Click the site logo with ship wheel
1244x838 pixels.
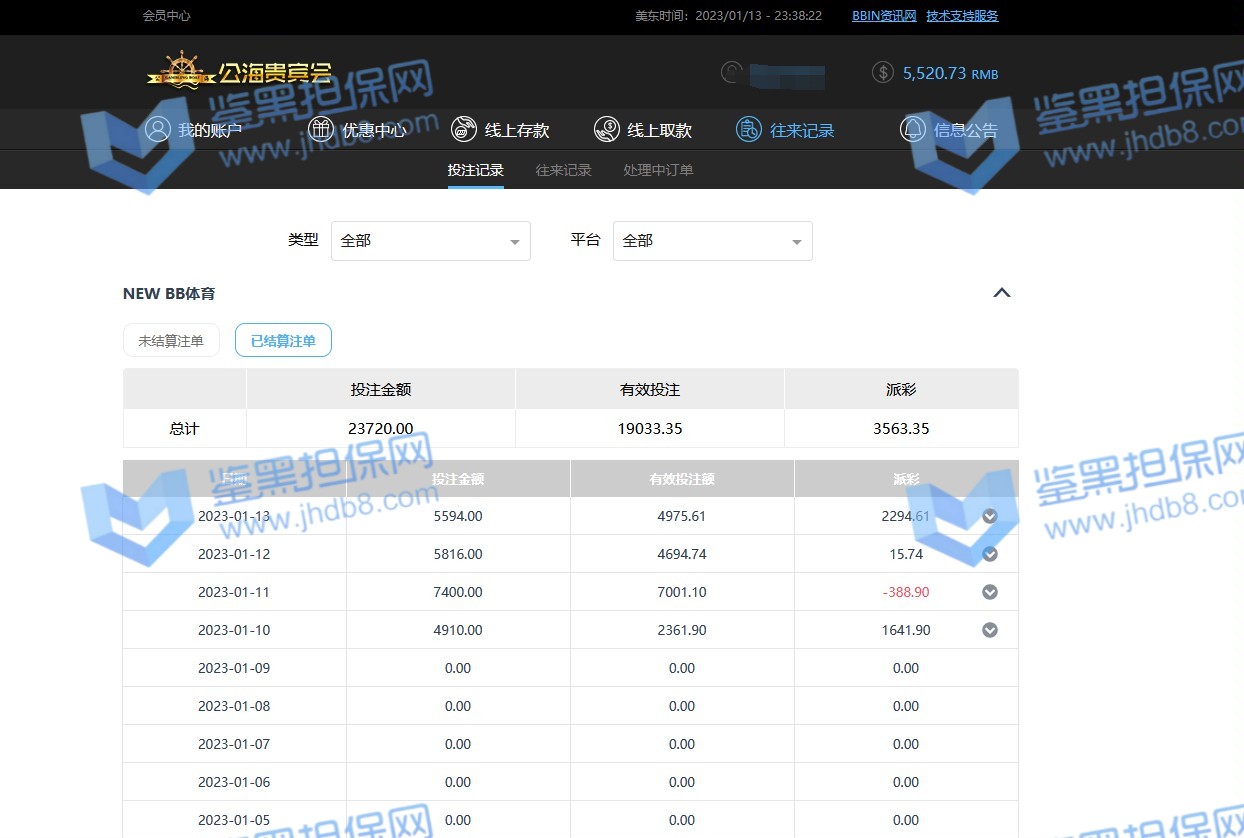[x=238, y=73]
